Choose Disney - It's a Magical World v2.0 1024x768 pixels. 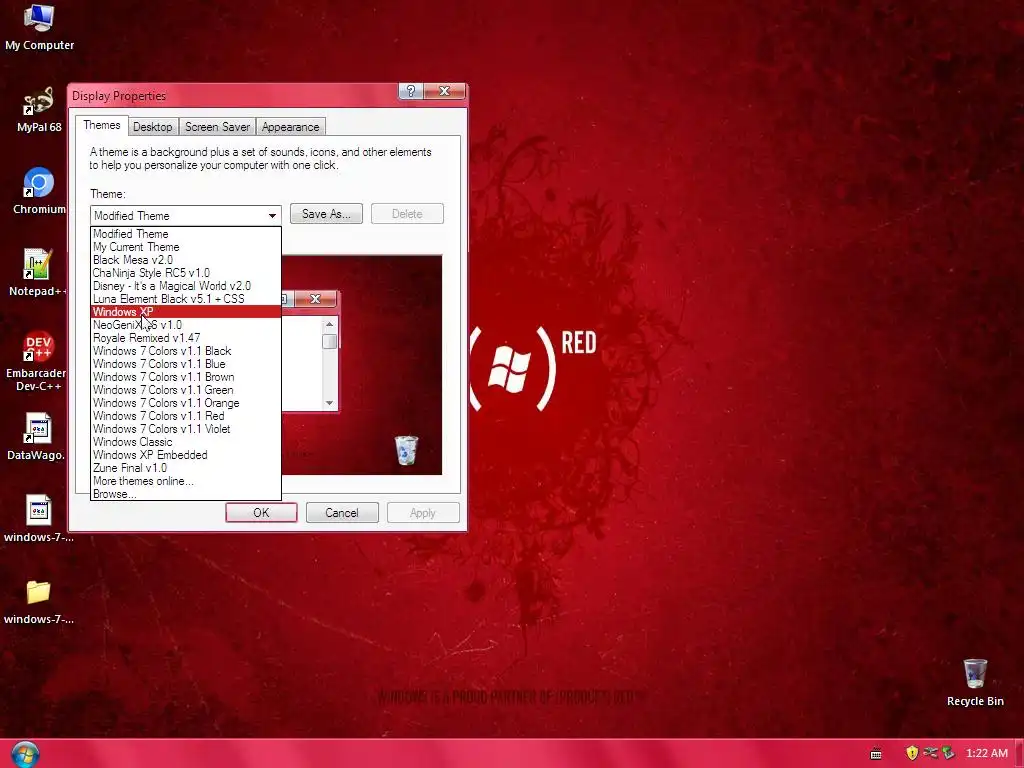[185, 286]
